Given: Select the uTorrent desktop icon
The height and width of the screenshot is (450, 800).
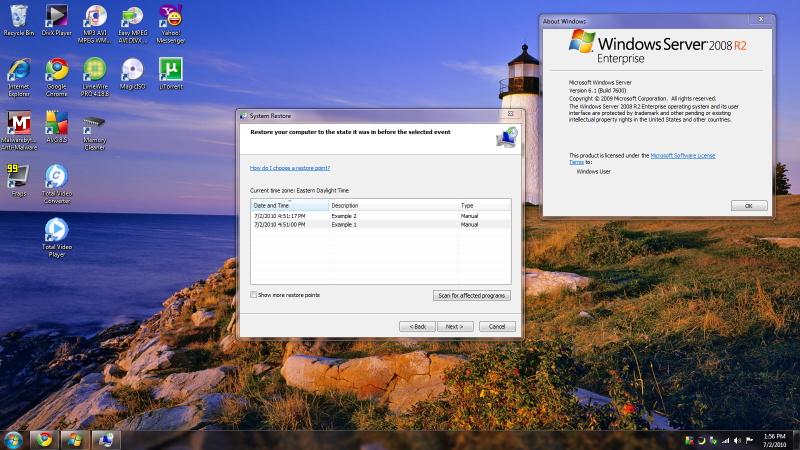Looking at the screenshot, I should [x=171, y=74].
